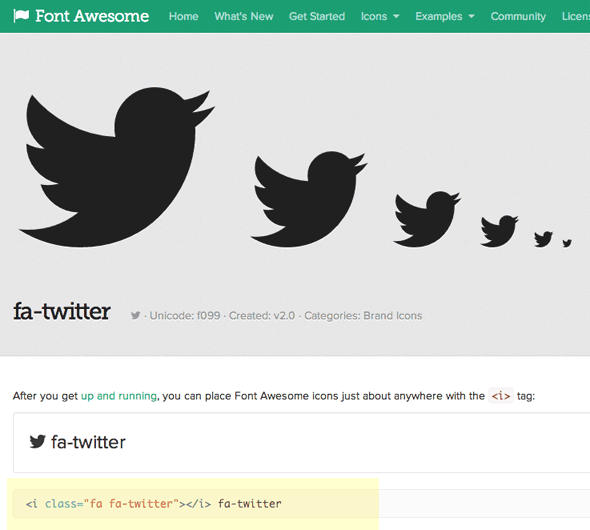The width and height of the screenshot is (590, 530).
Task: Click the fa-twitter page heading
Action: (x=62, y=311)
